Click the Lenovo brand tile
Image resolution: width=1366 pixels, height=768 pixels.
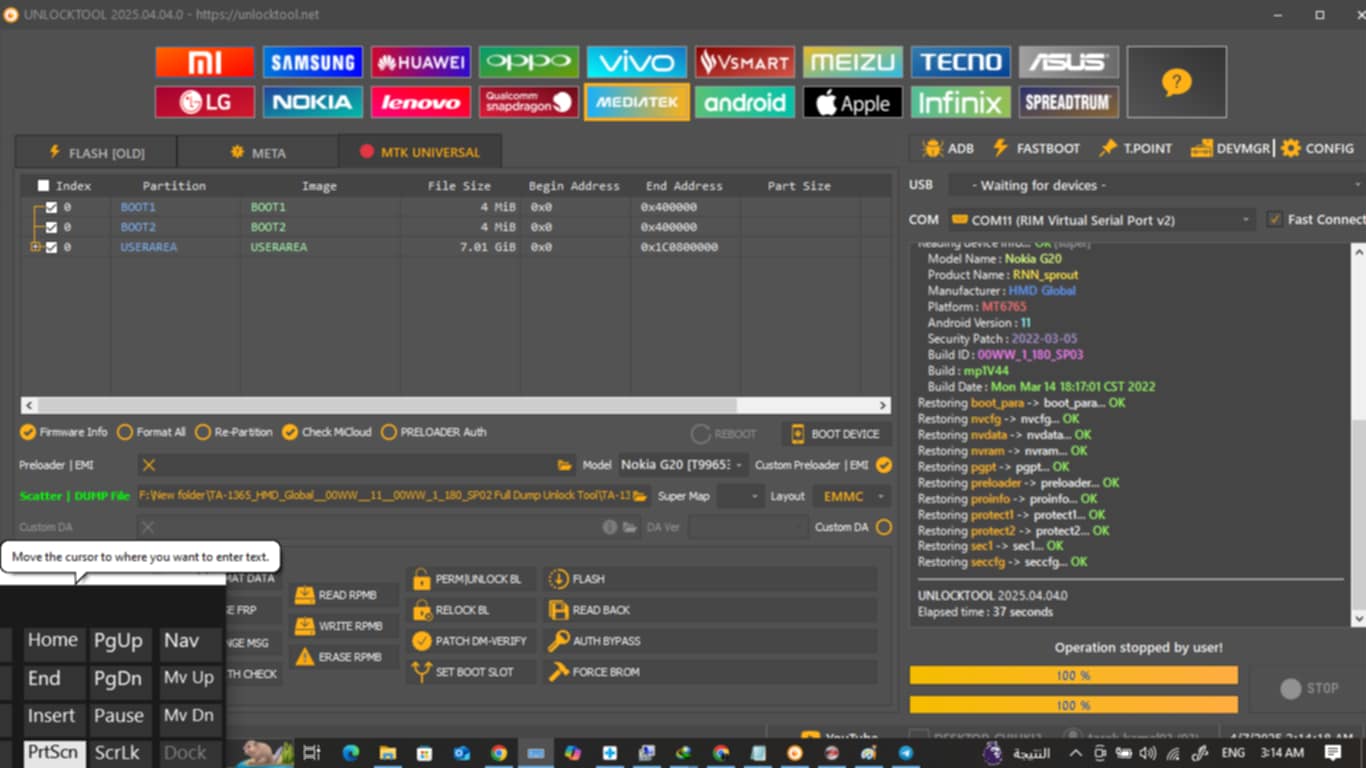(x=420, y=102)
